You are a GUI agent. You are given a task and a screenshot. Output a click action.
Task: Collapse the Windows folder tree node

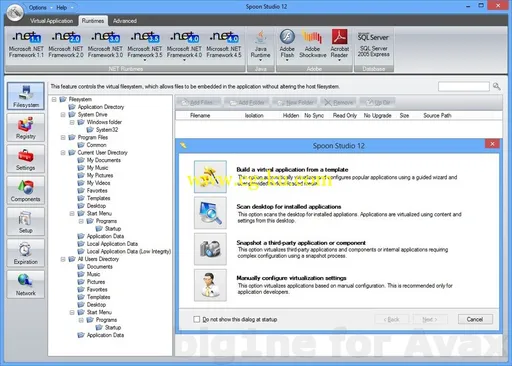(72, 122)
